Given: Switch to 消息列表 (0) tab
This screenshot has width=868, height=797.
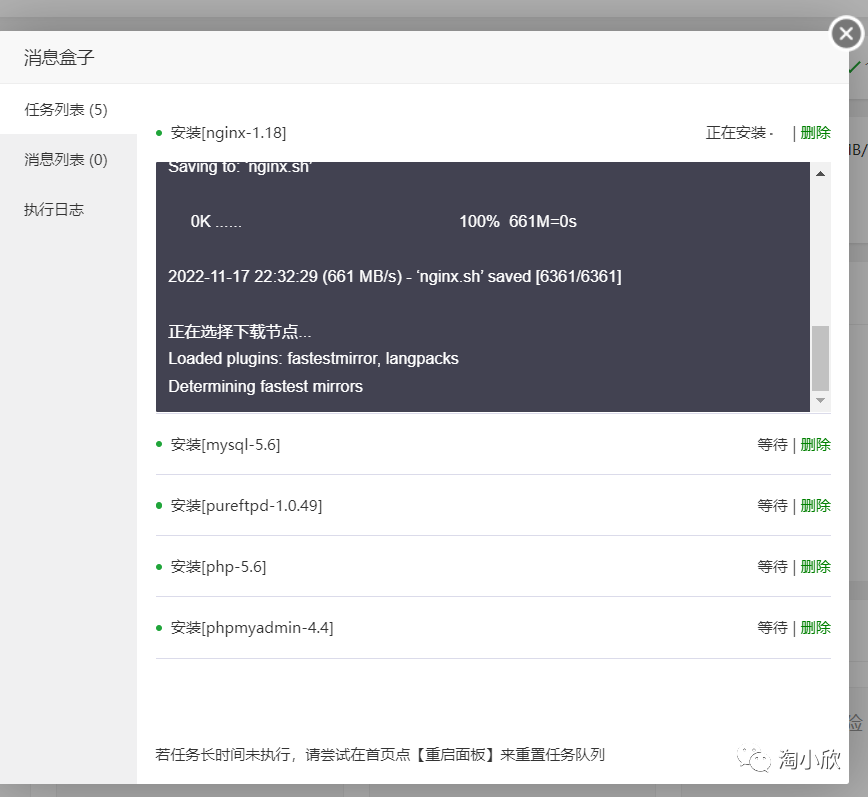Looking at the screenshot, I should point(66,159).
